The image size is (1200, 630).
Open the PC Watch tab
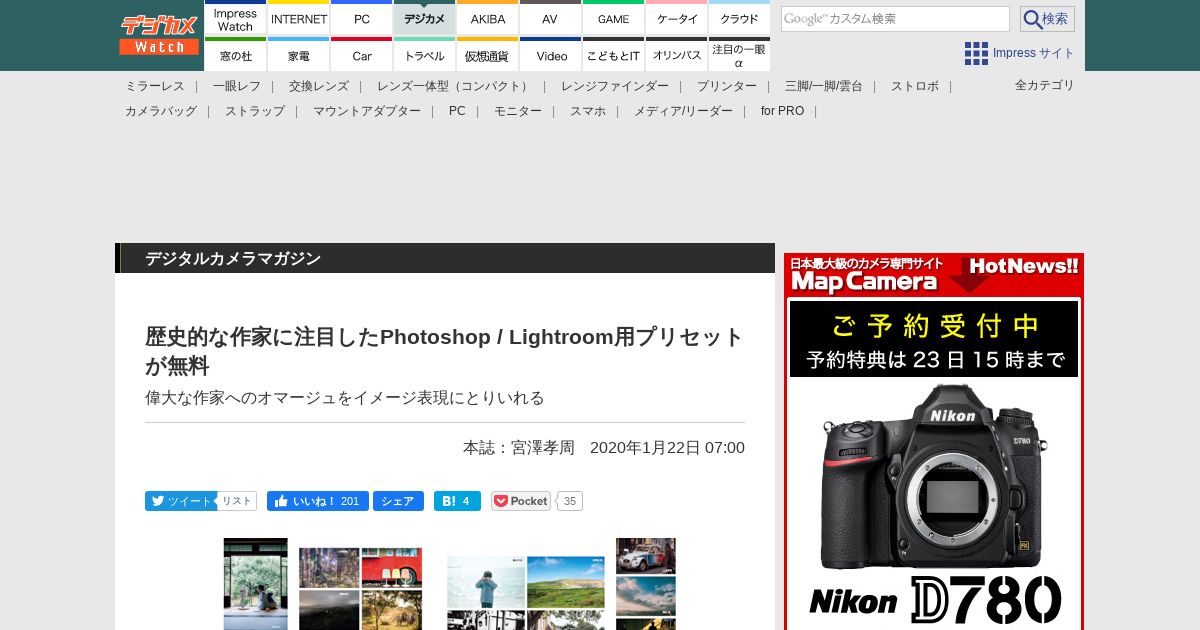[362, 18]
